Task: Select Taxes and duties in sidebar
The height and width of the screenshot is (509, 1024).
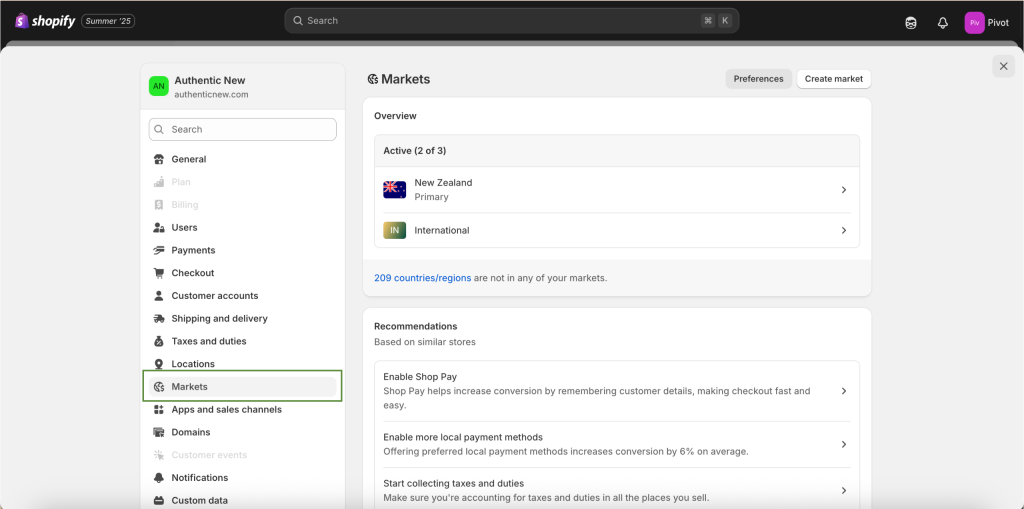Action: (243, 341)
